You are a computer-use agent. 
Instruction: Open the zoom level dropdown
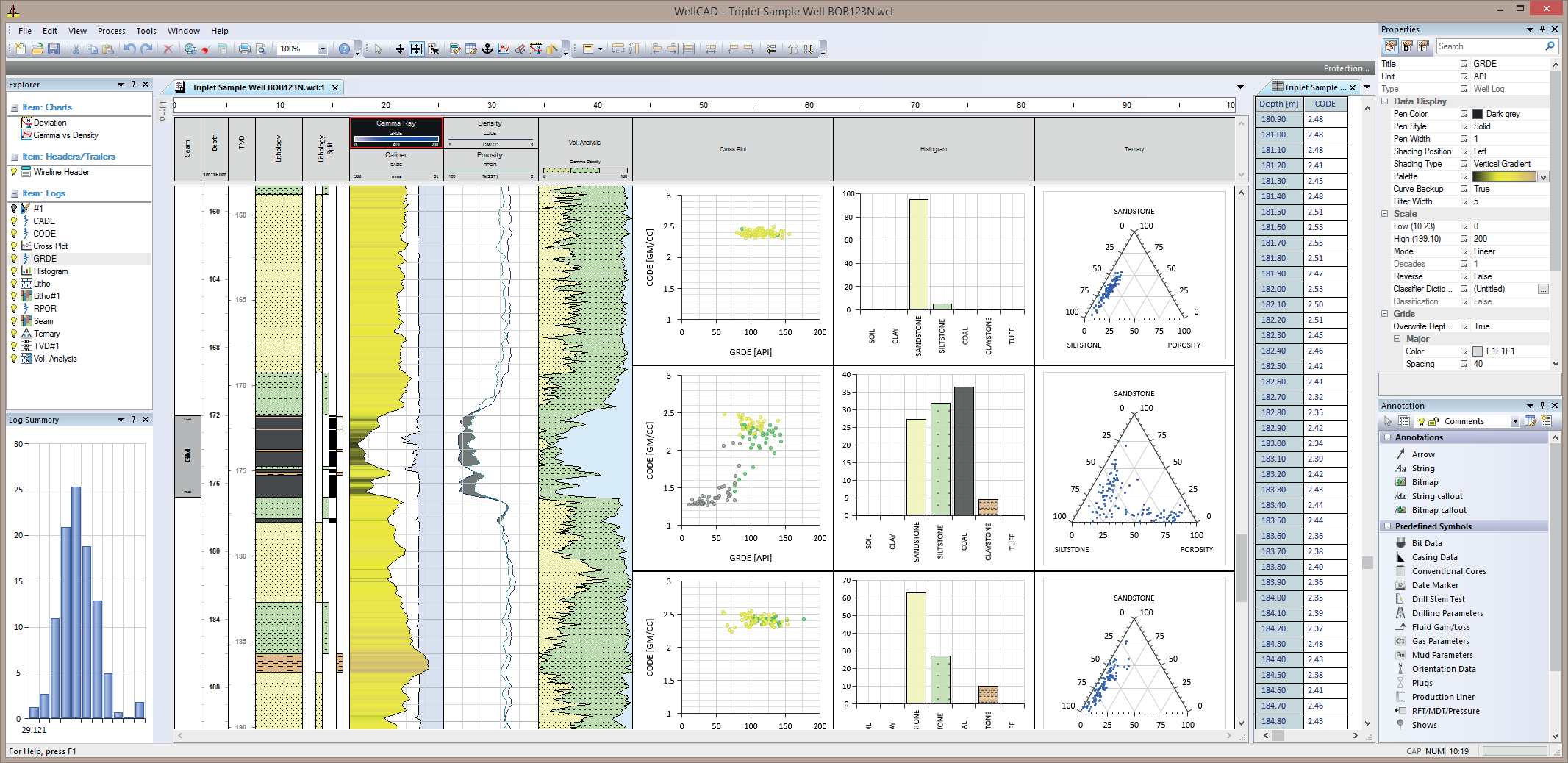tap(321, 49)
